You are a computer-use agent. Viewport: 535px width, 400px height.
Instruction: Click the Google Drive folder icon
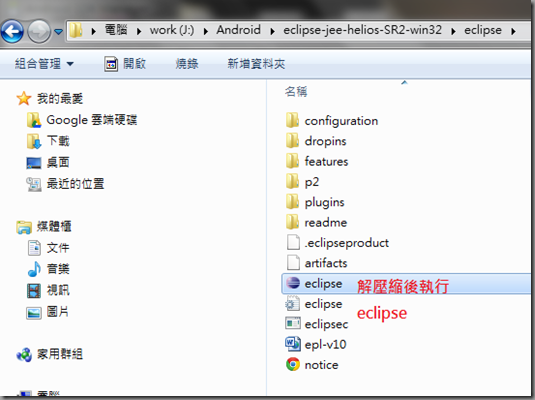[x=34, y=120]
